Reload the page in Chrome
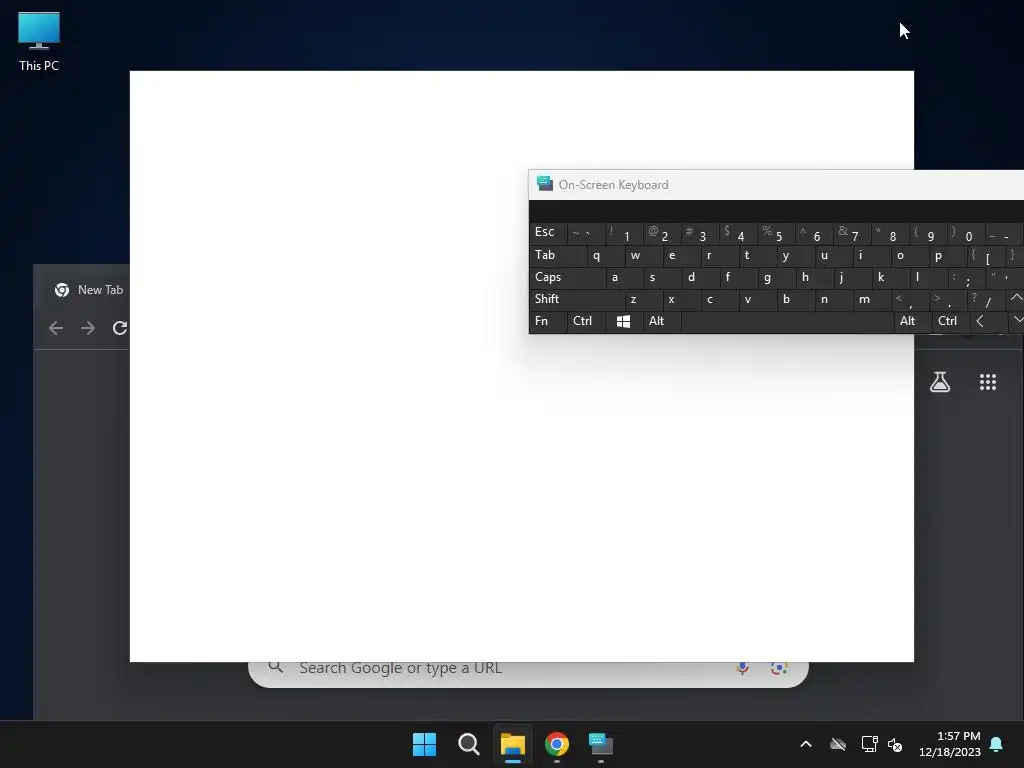Image resolution: width=1024 pixels, height=768 pixels. pos(120,328)
